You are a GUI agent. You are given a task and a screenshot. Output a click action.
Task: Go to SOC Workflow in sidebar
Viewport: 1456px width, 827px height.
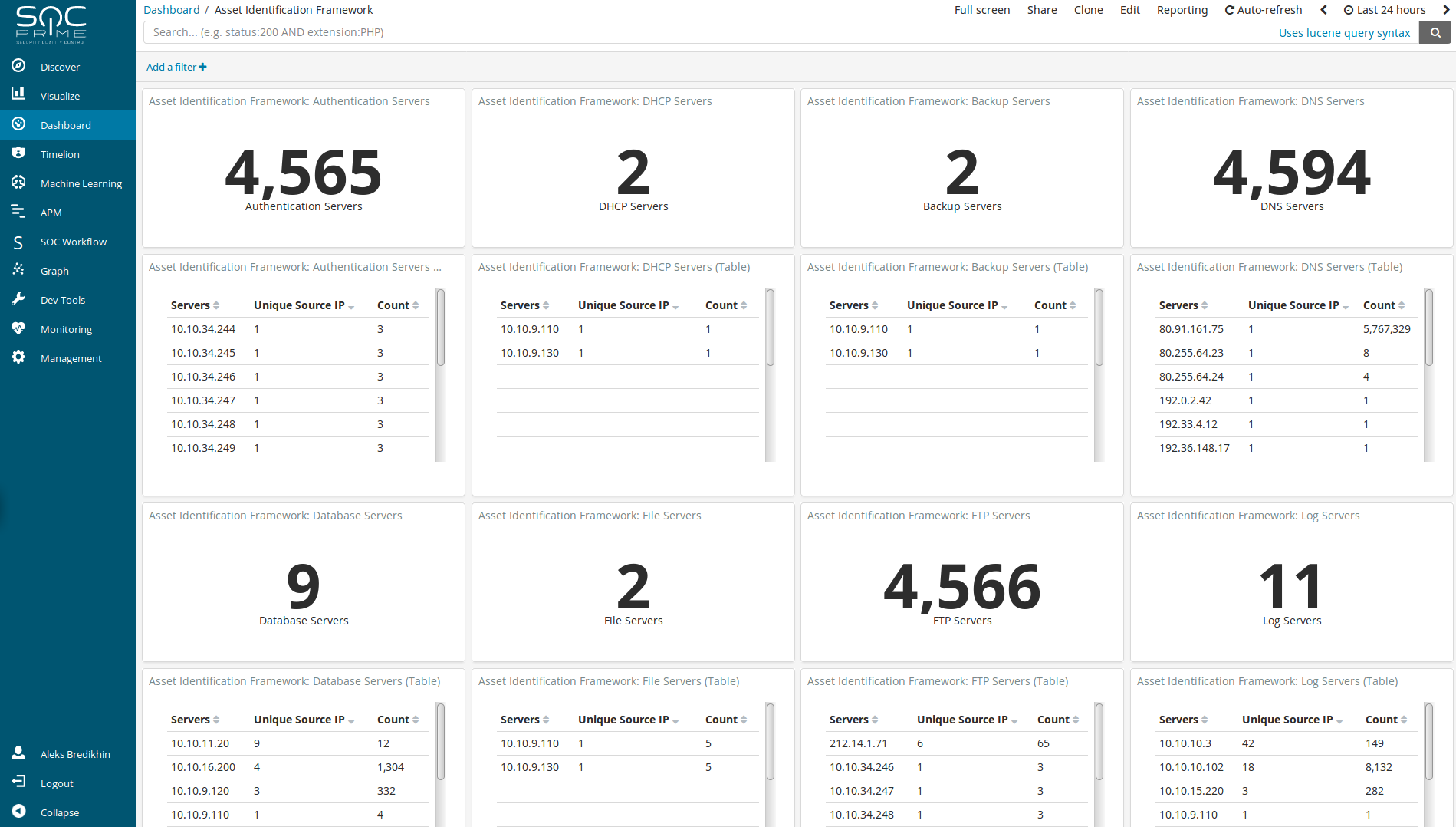coord(73,242)
